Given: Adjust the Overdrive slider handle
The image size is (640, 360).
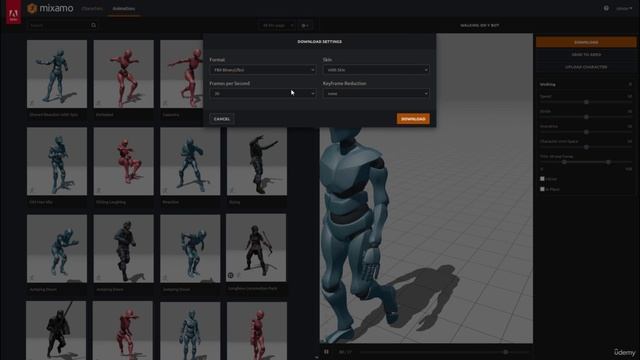Looking at the screenshot, I should [x=586, y=132].
